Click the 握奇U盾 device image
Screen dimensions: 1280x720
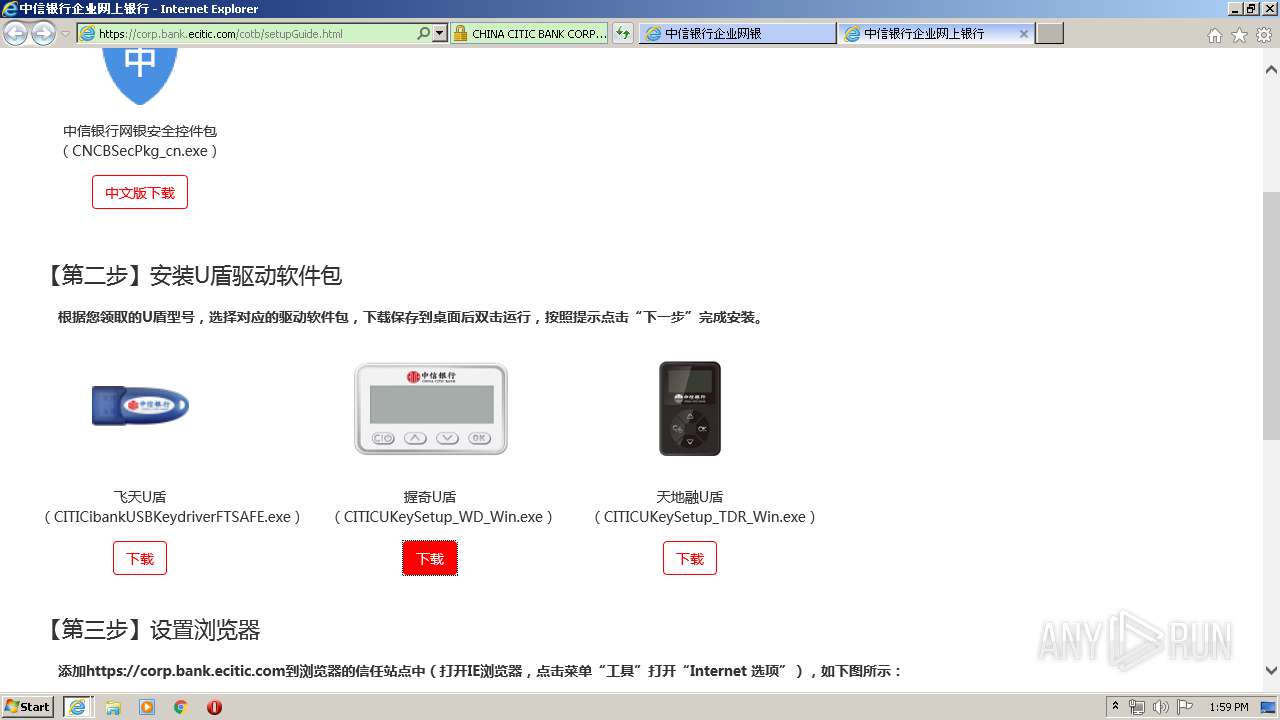tap(431, 409)
